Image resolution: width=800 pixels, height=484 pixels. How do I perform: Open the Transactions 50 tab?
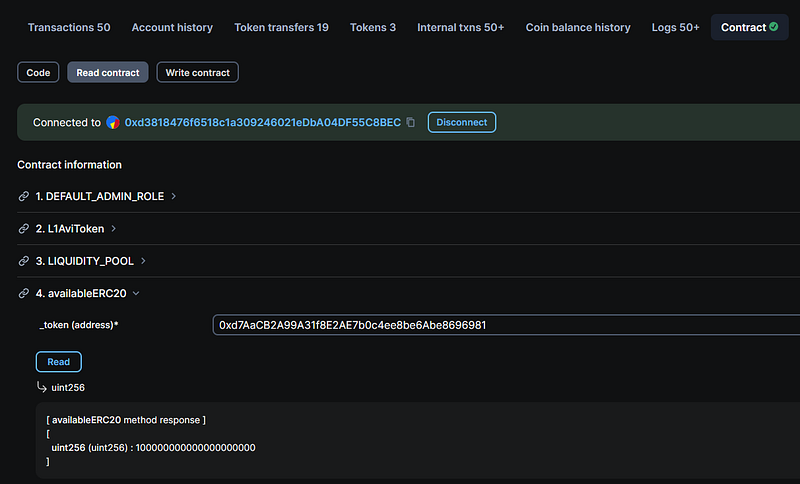coord(69,28)
